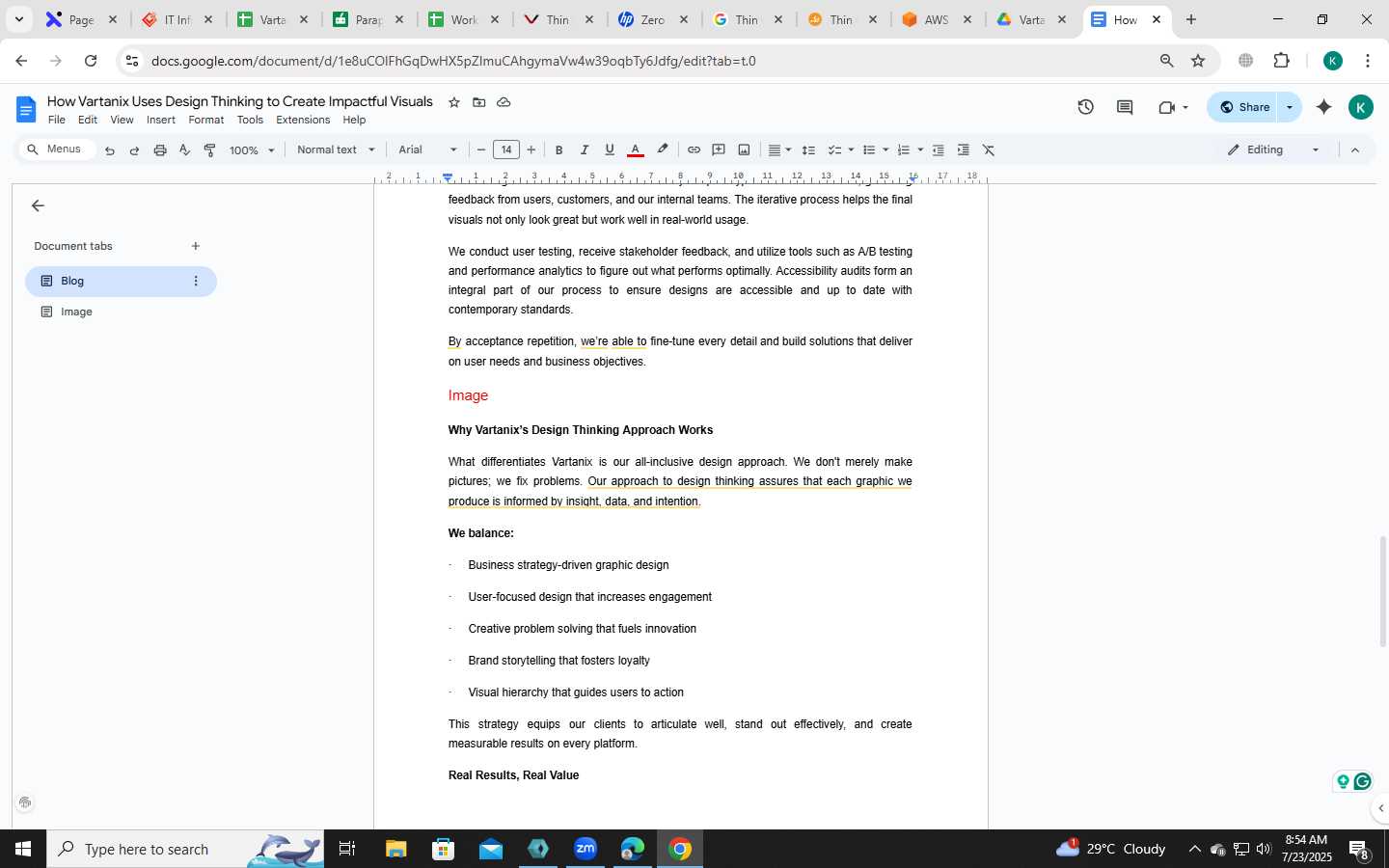The image size is (1389, 868).
Task: Open the bulleted list options arrow
Action: tap(885, 150)
